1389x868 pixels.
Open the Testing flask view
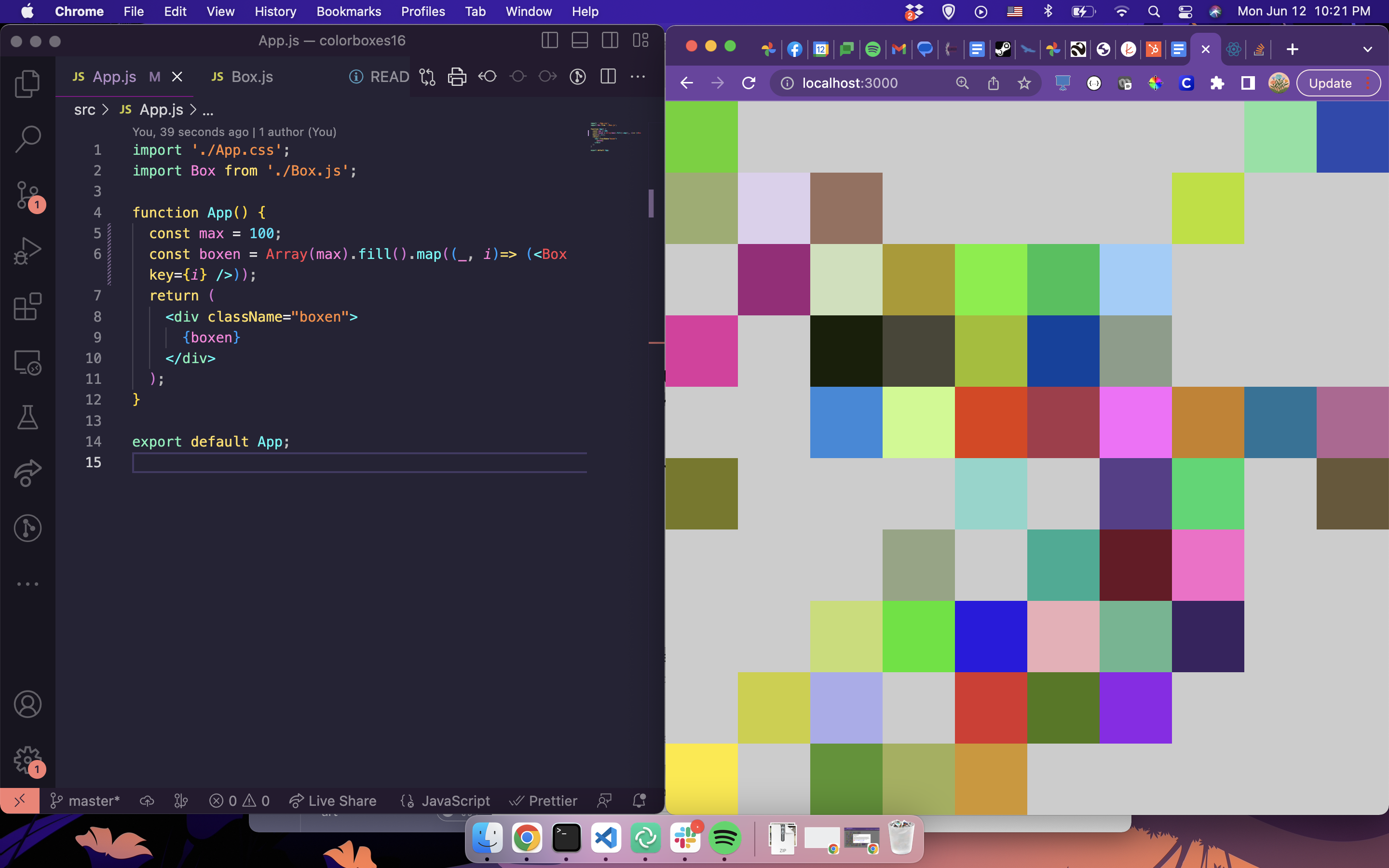(27, 417)
